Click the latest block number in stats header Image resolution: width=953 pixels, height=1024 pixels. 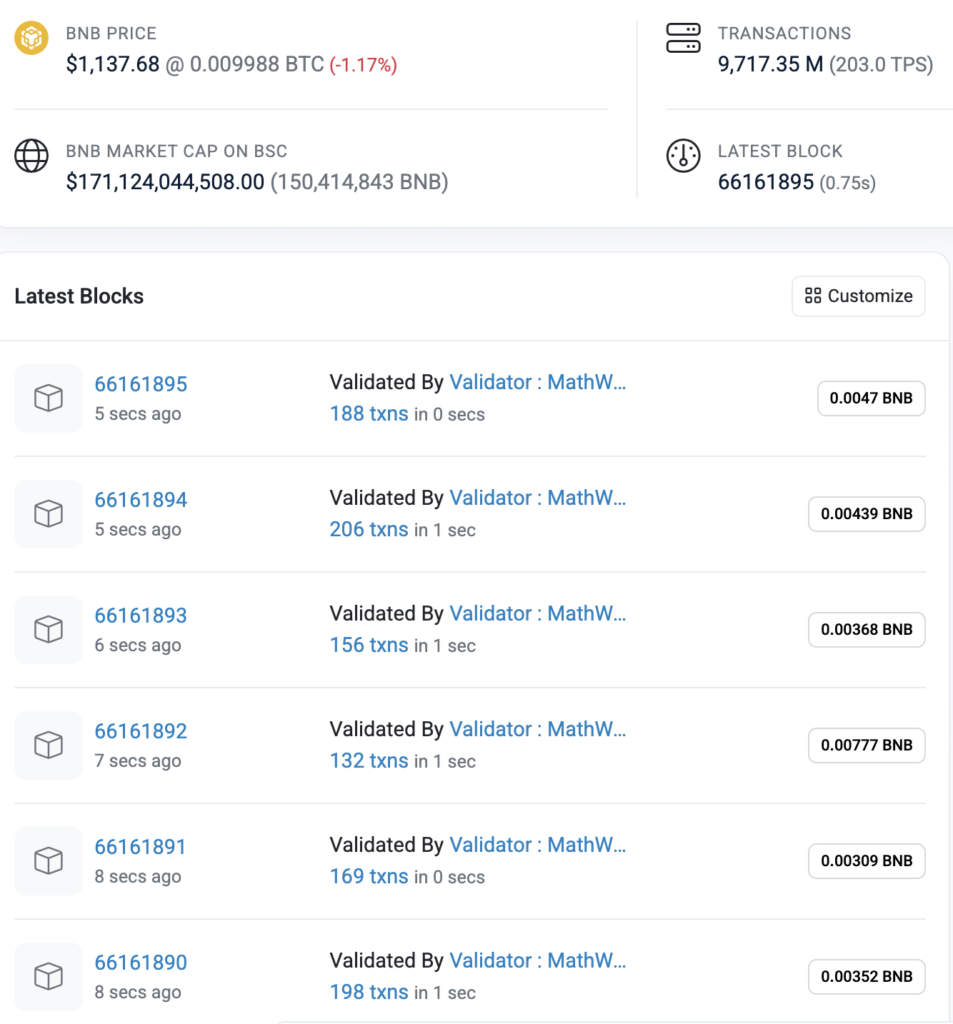point(765,183)
